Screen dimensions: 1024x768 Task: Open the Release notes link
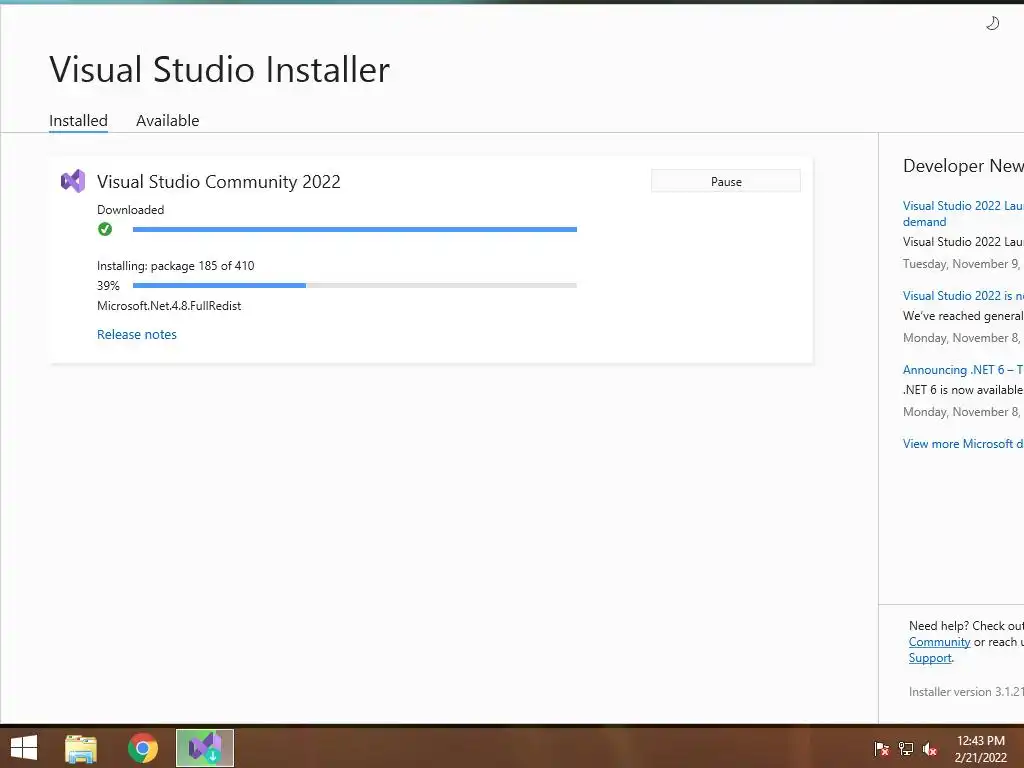[x=136, y=334]
